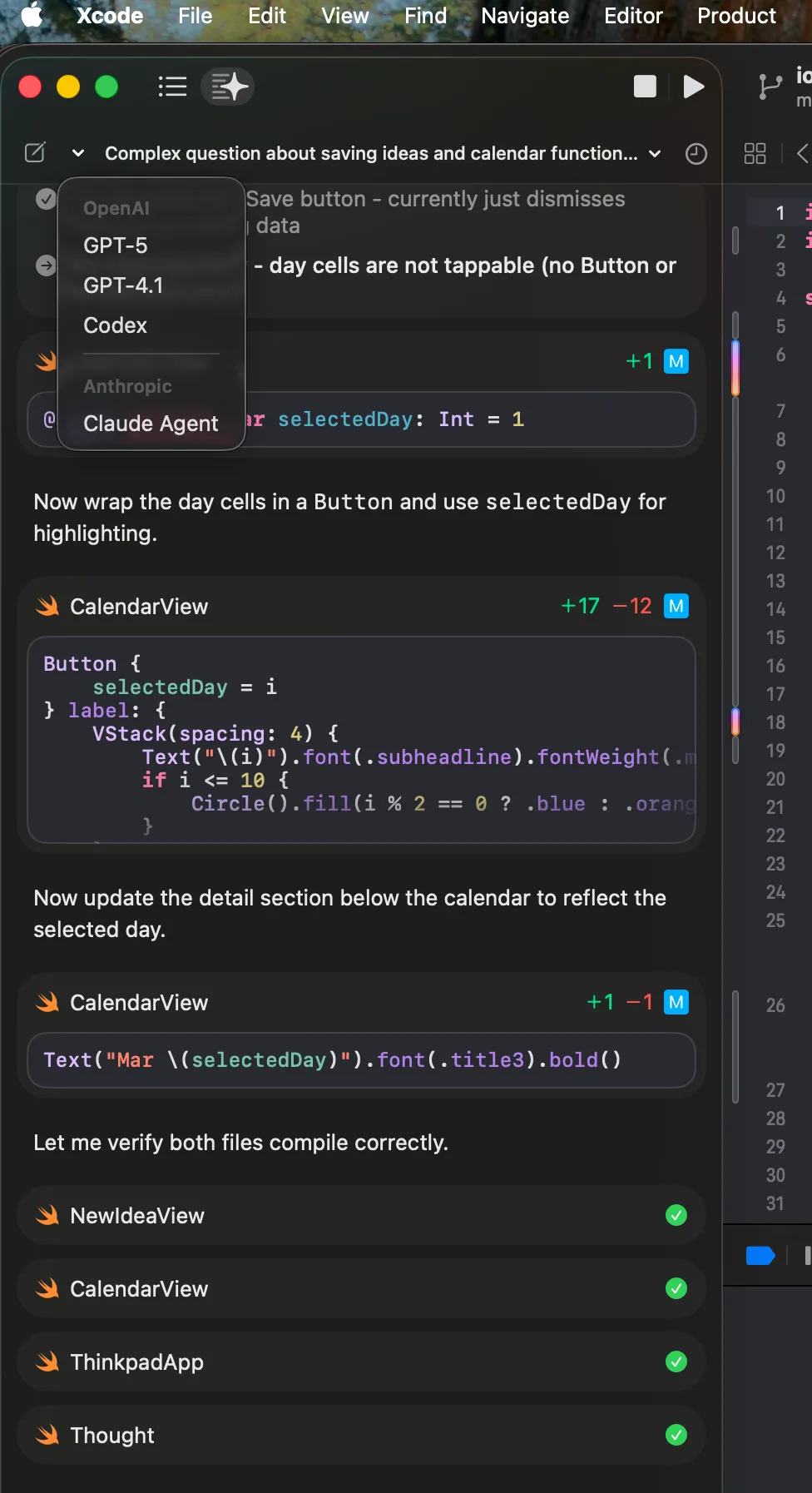Viewport: 812px width, 1493px height.
Task: Click Swift icon on Thought row
Action: [47, 1435]
